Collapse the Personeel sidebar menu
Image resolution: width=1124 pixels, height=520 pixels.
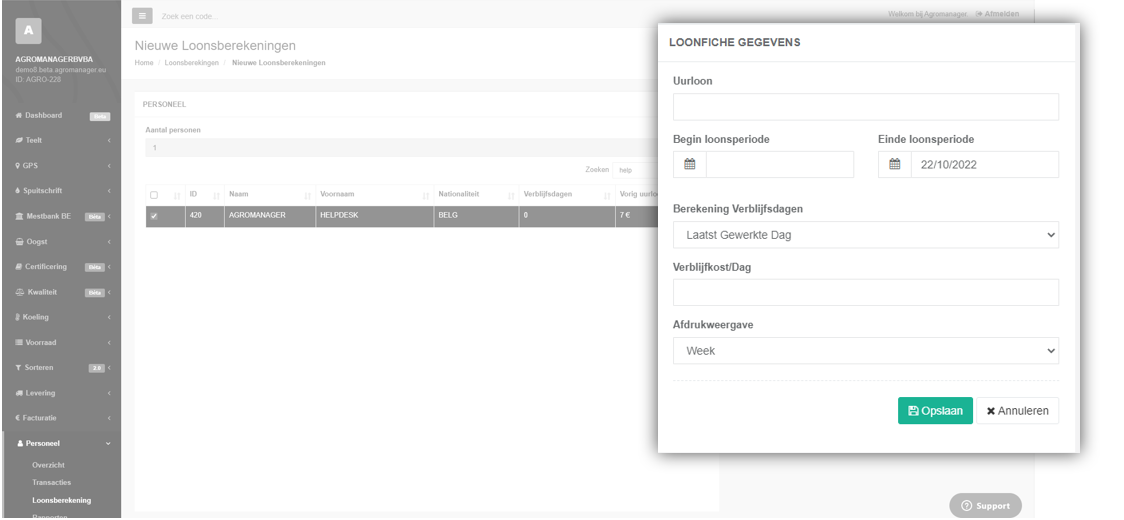61,443
